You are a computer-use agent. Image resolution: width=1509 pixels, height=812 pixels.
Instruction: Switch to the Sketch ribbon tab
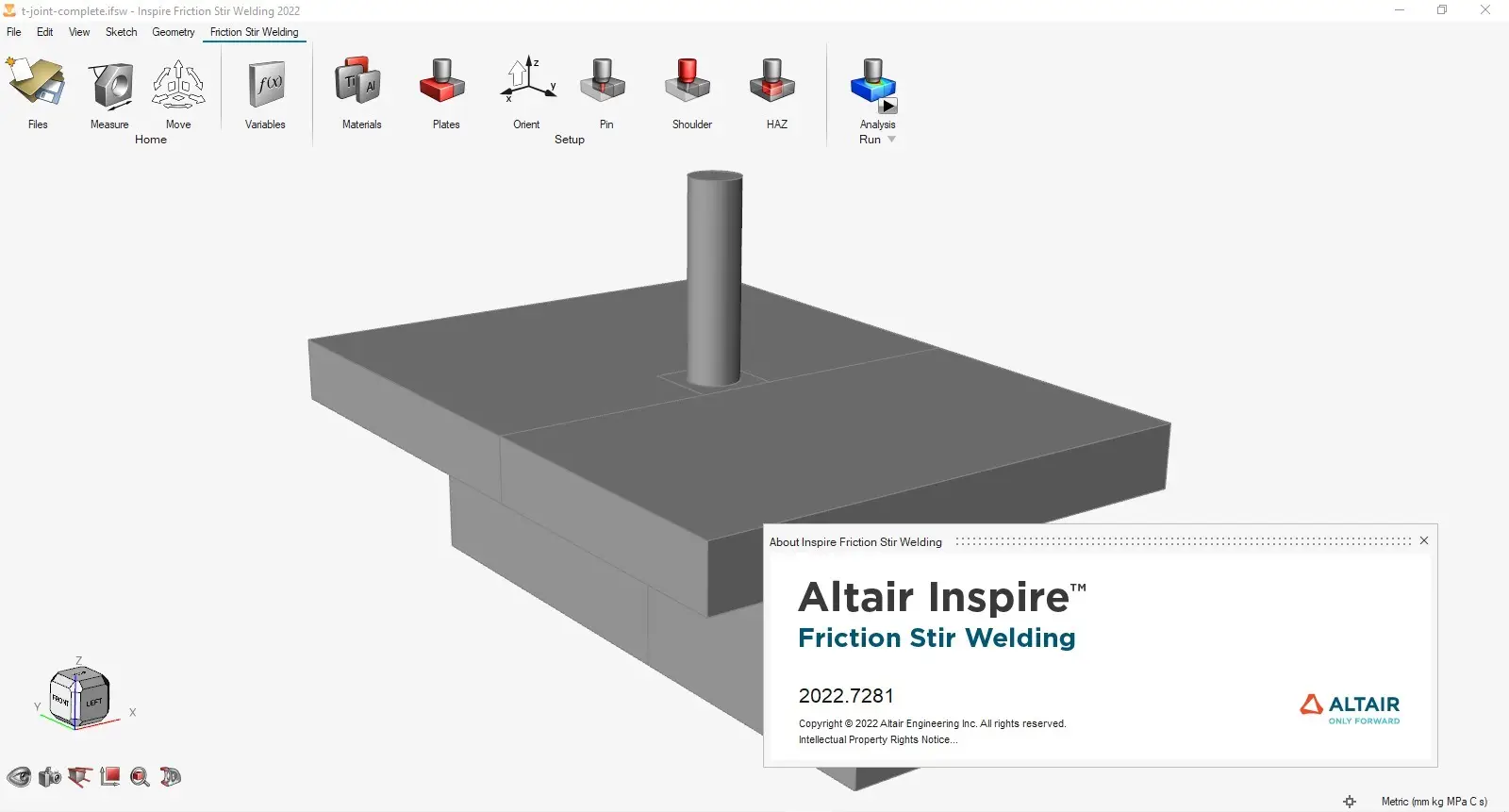click(x=122, y=32)
